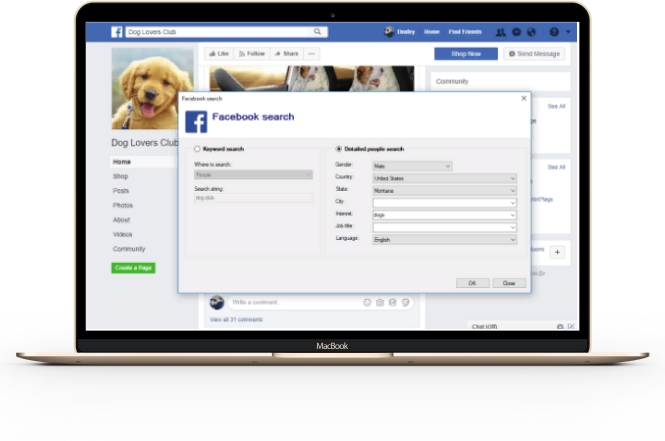Open the Where to search dropdown
This screenshot has height=441, width=665.
tap(253, 175)
